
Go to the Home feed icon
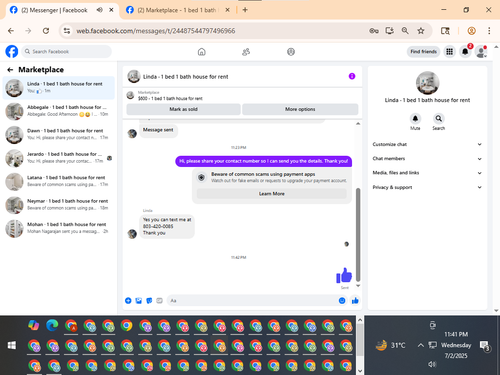tap(202, 52)
